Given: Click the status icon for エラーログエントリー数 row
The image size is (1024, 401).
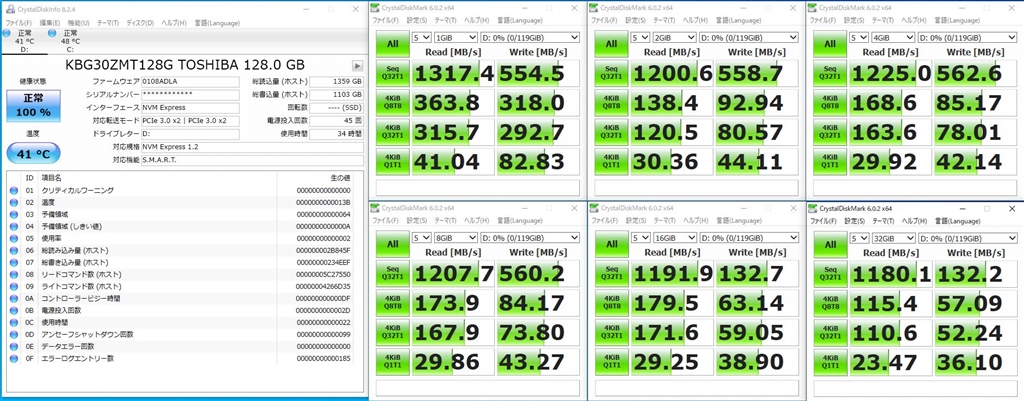Looking at the screenshot, I should [x=14, y=359].
